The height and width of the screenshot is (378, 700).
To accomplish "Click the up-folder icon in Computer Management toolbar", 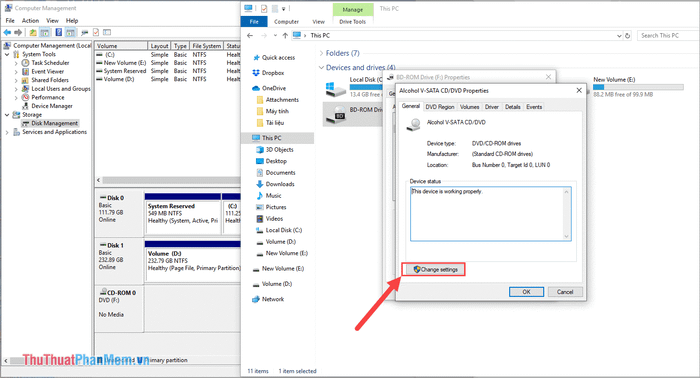I will coord(33,32).
